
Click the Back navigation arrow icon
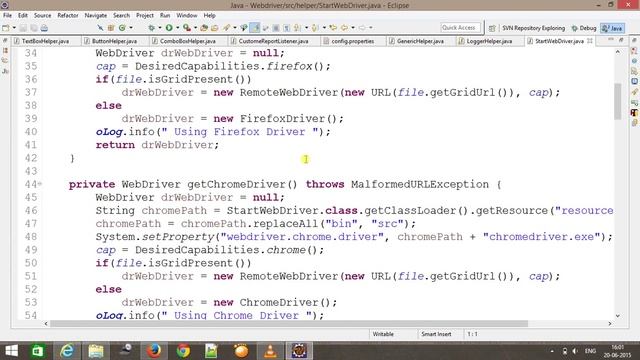click(344, 28)
